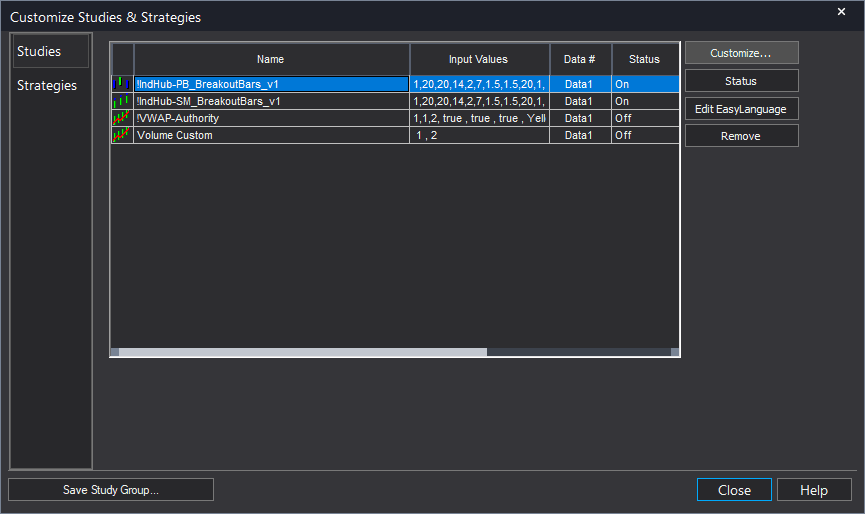
Task: Click the !VWAP-Authority input values cell
Action: tap(479, 118)
